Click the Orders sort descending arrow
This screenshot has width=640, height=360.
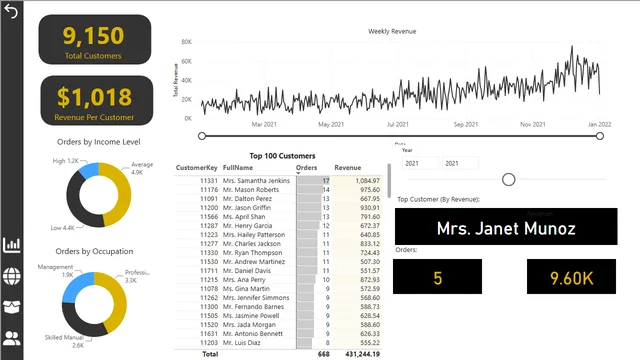pos(298,173)
